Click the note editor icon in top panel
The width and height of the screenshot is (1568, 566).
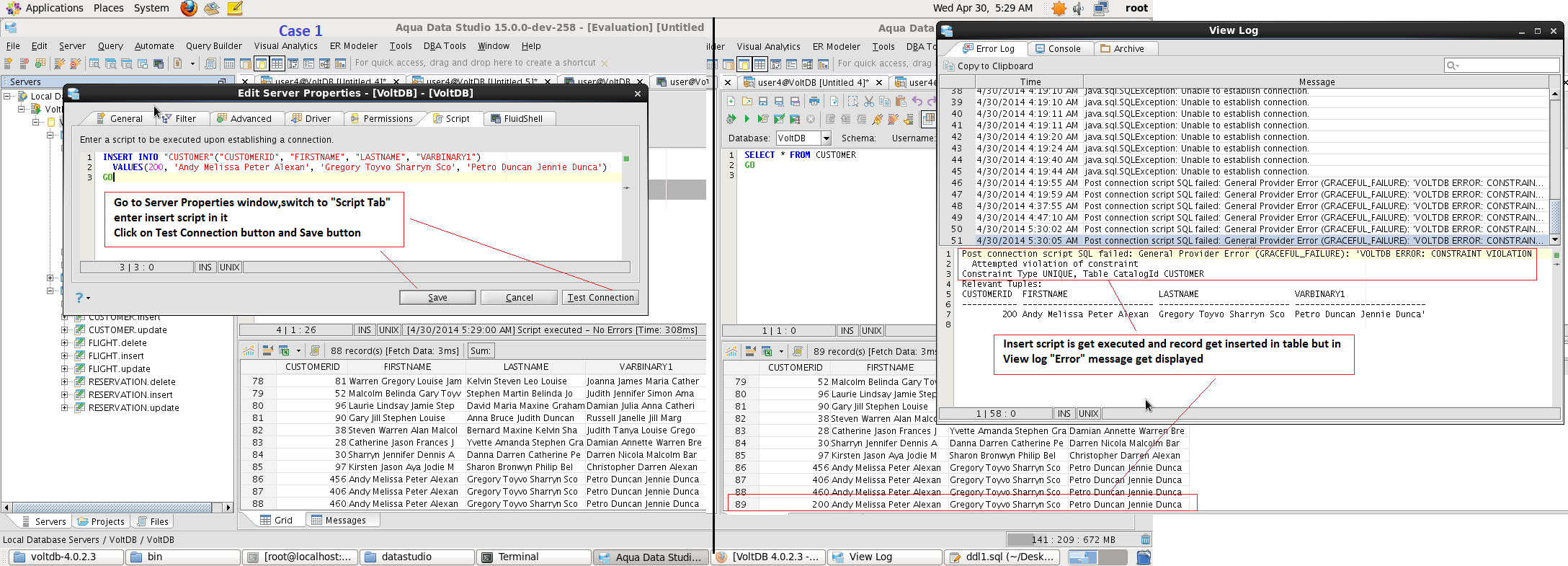tap(235, 8)
